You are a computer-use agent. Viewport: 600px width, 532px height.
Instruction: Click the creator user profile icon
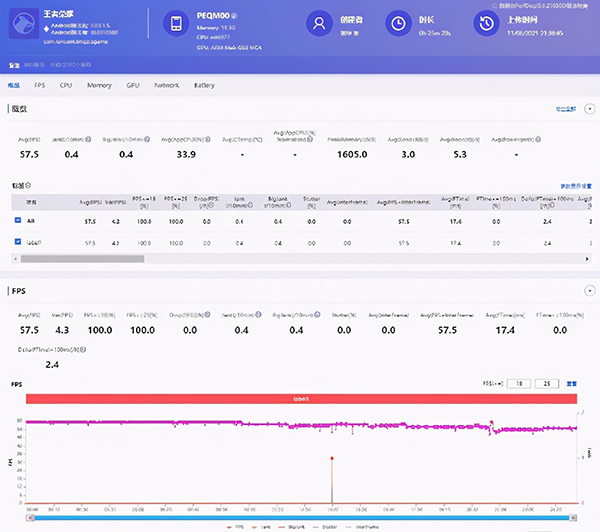(x=318, y=23)
